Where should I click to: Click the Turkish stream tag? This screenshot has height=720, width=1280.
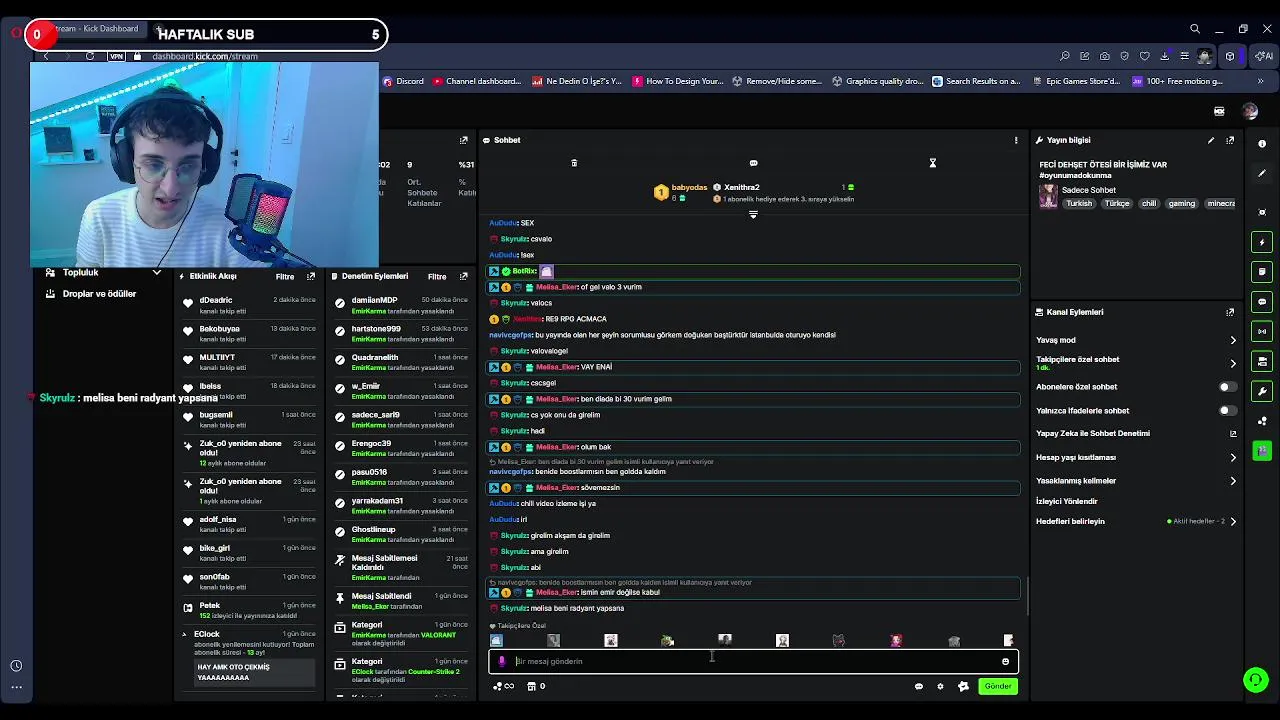click(x=1079, y=204)
